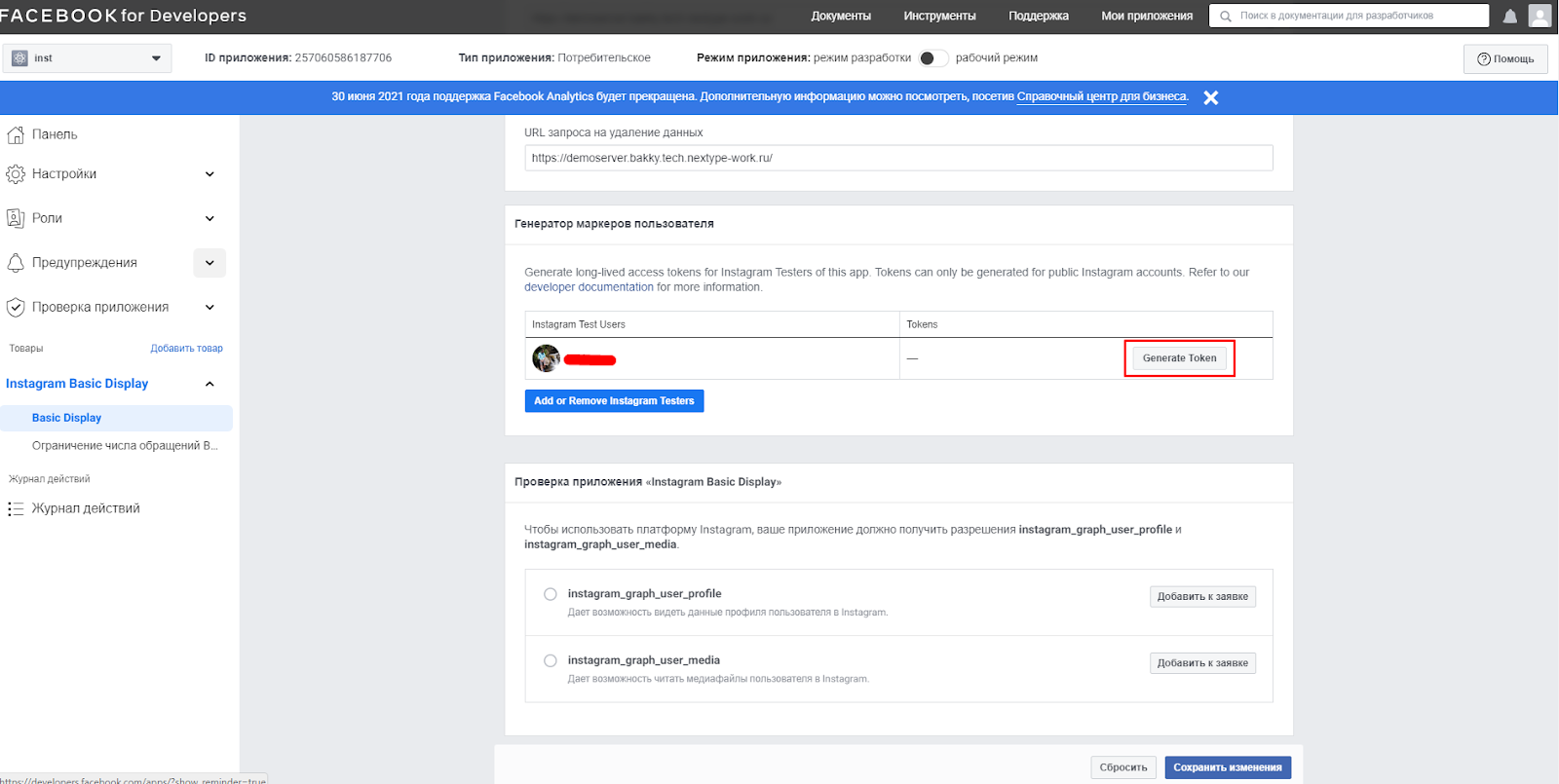The height and width of the screenshot is (784, 1559).
Task: Open Справочный центр для бизнеса link
Action: (1102, 96)
